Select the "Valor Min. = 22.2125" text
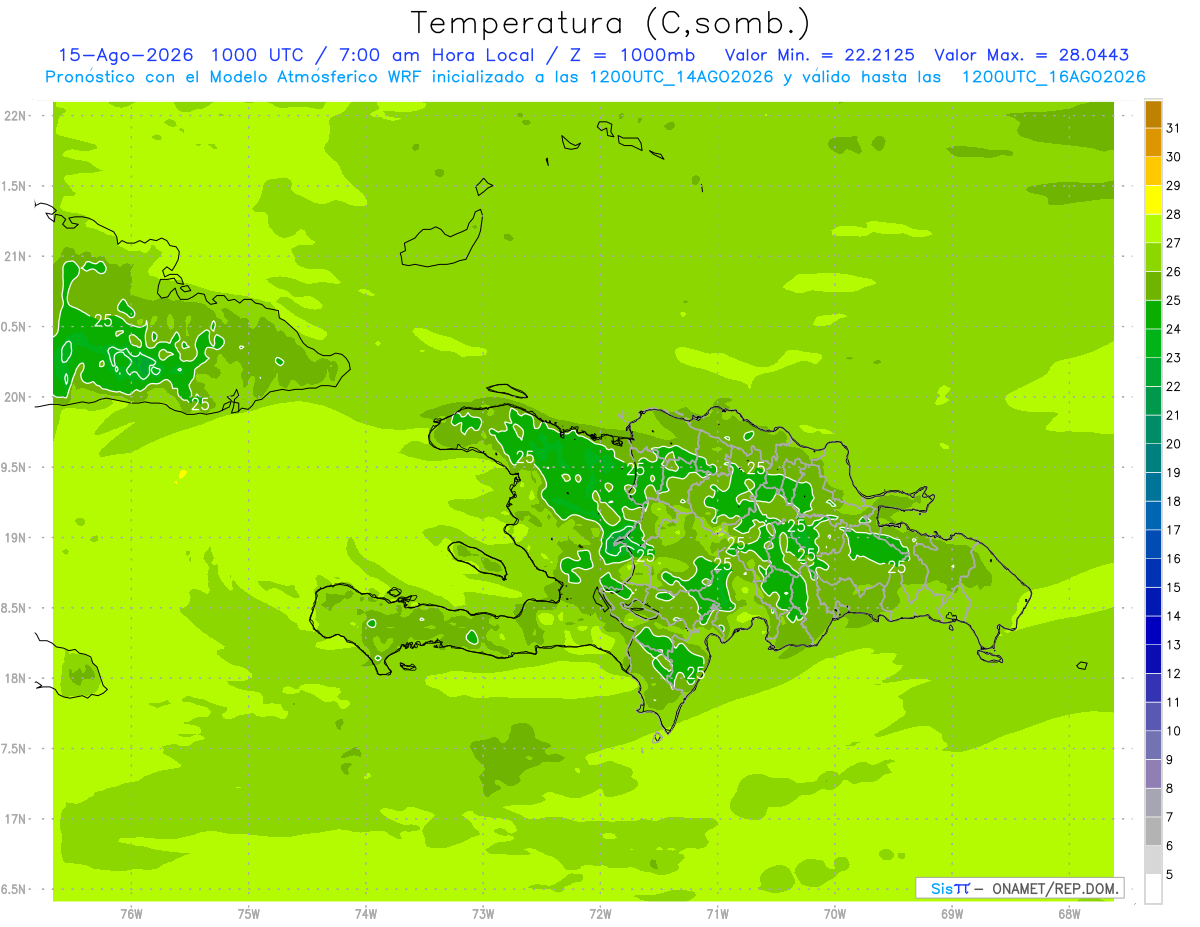Screen dimensions: 1200x927 (x=819, y=55)
